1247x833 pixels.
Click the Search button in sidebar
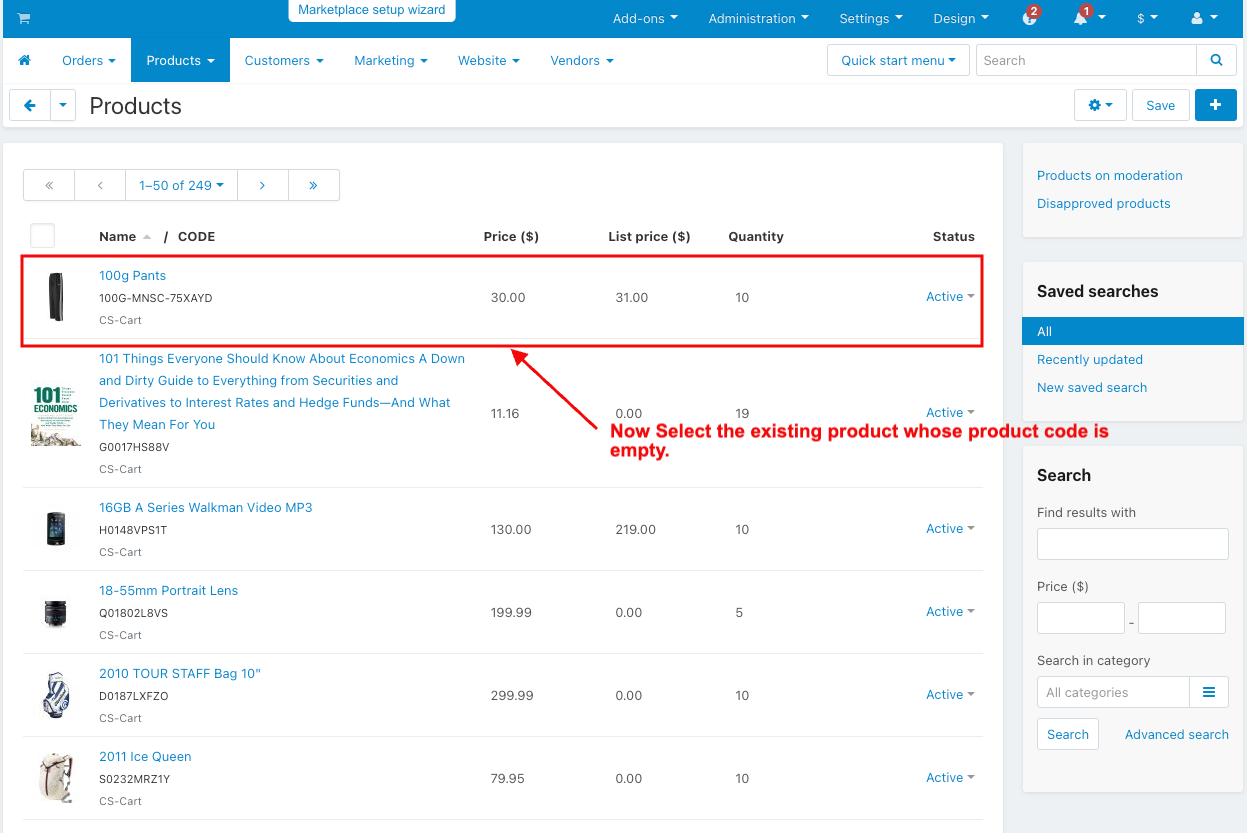click(1068, 734)
